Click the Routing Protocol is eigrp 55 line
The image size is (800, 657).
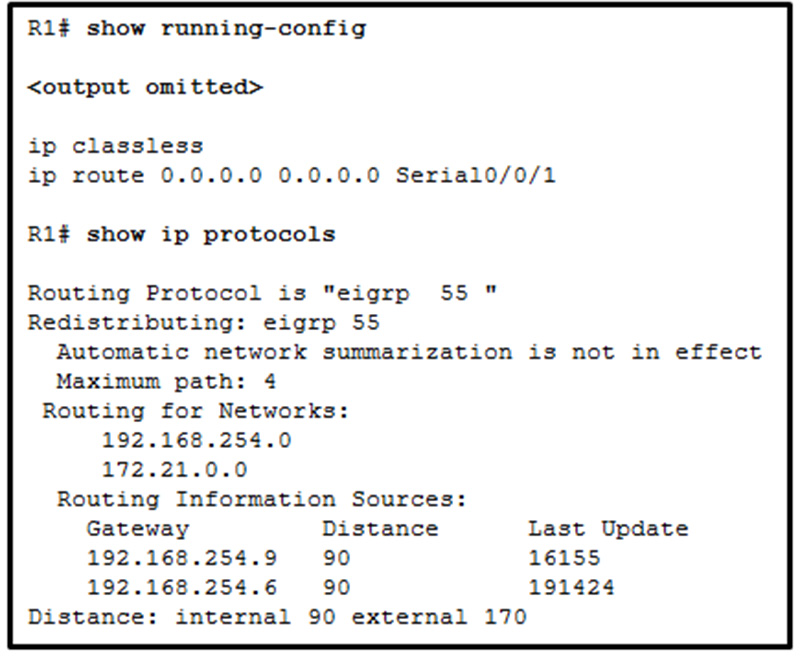(262, 293)
